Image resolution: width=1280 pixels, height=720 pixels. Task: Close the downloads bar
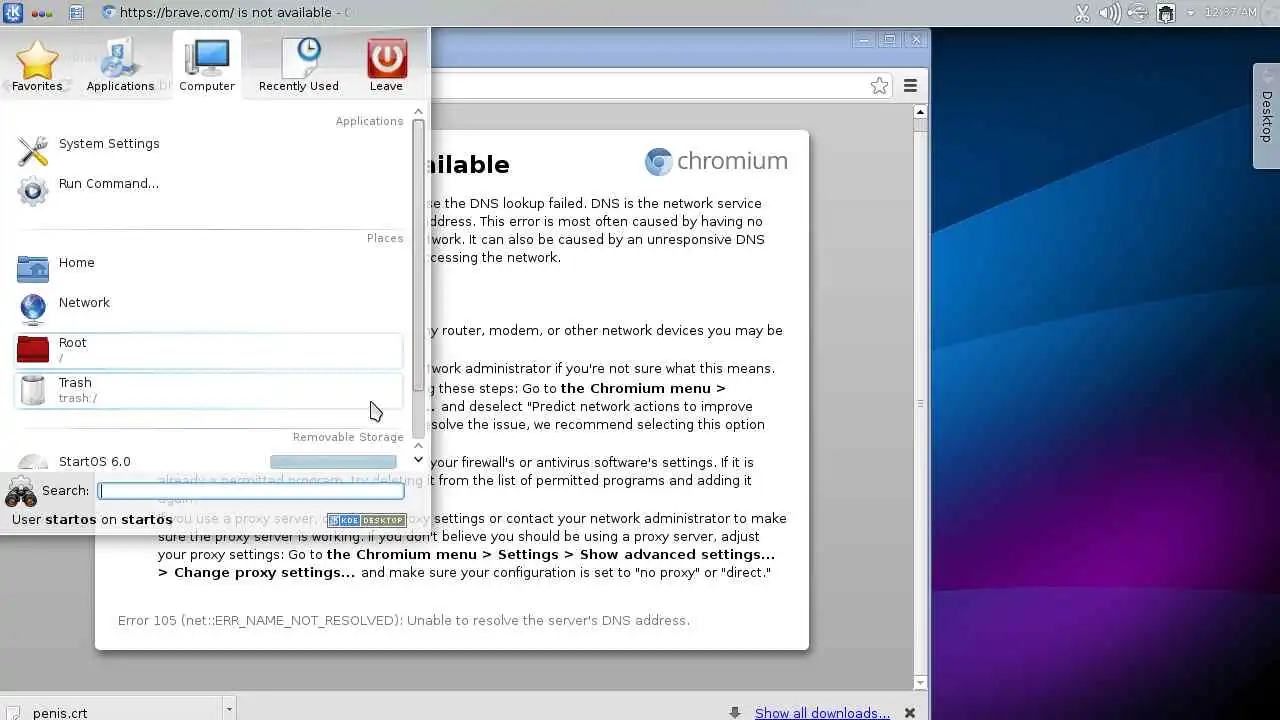click(x=910, y=713)
